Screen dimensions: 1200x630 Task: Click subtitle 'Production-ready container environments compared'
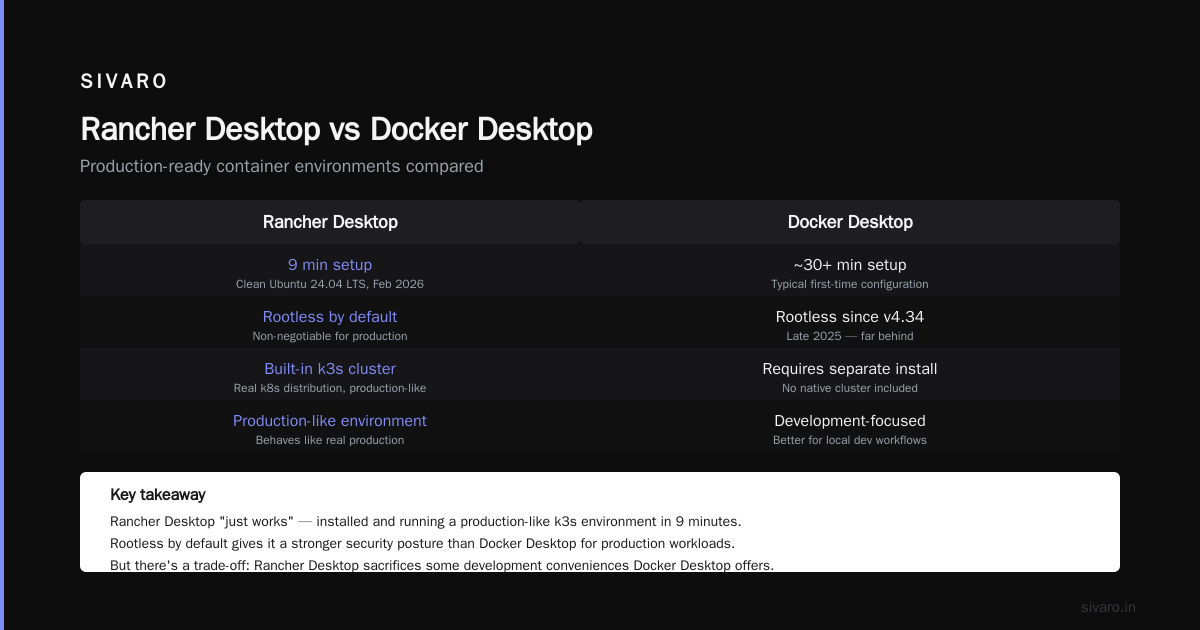tap(282, 166)
